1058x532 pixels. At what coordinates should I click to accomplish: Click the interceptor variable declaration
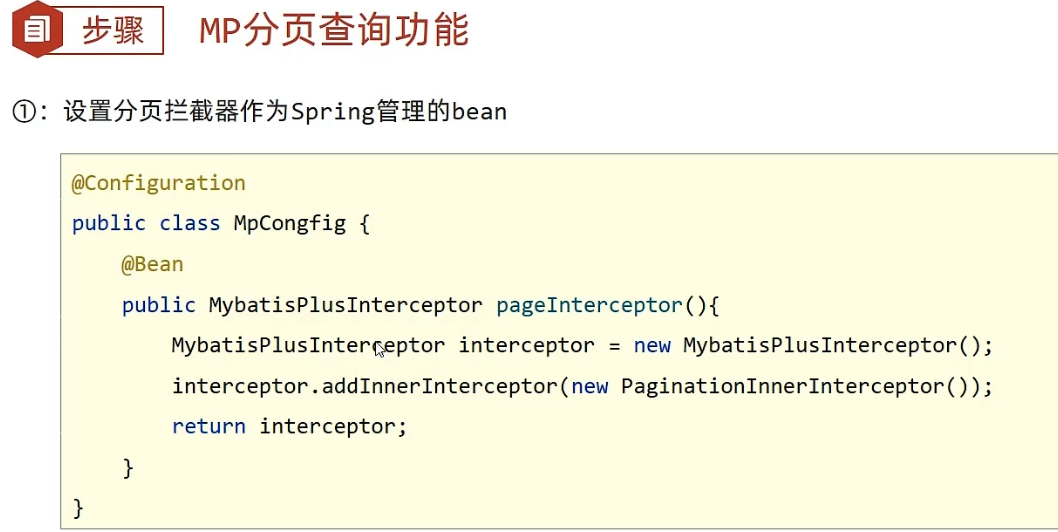tap(526, 346)
